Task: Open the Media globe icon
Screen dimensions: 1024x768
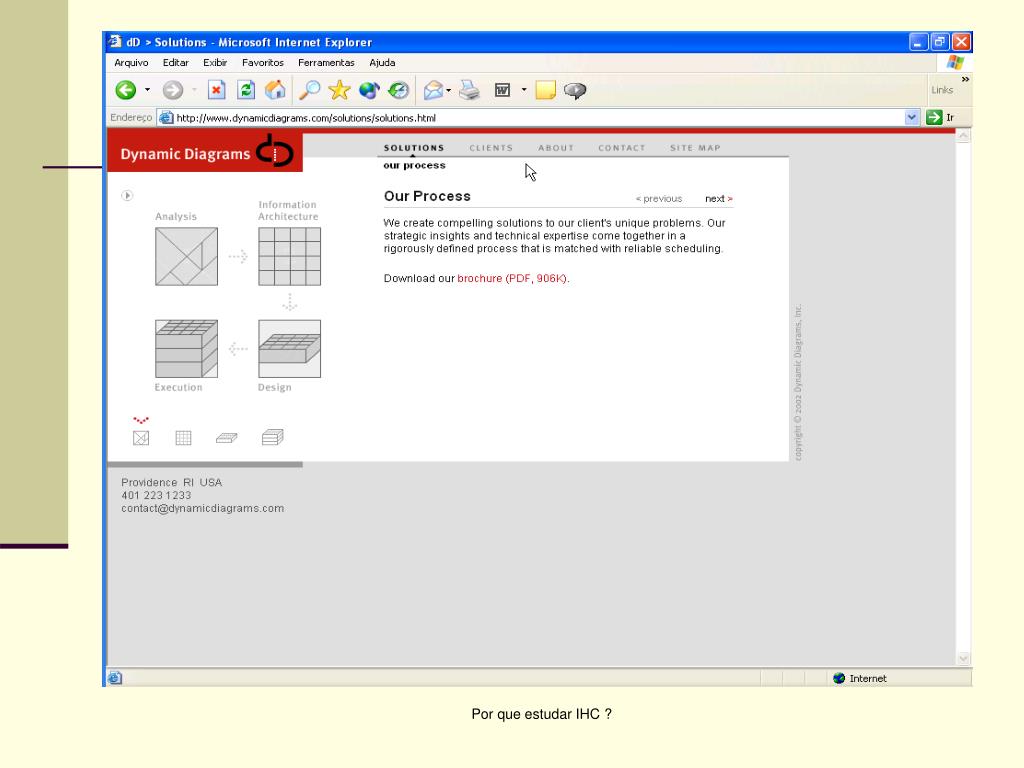Action: 369,90
